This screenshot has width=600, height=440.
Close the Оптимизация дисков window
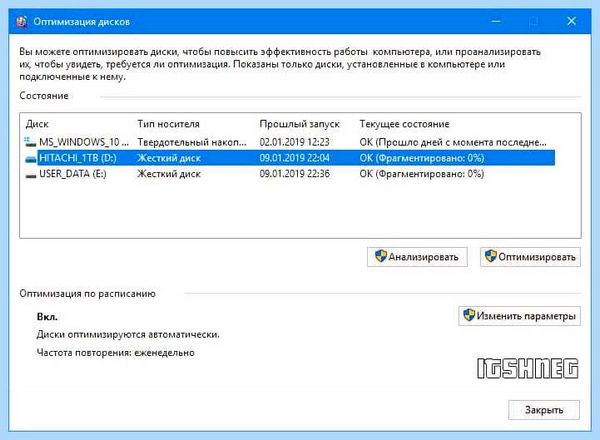click(x=571, y=21)
